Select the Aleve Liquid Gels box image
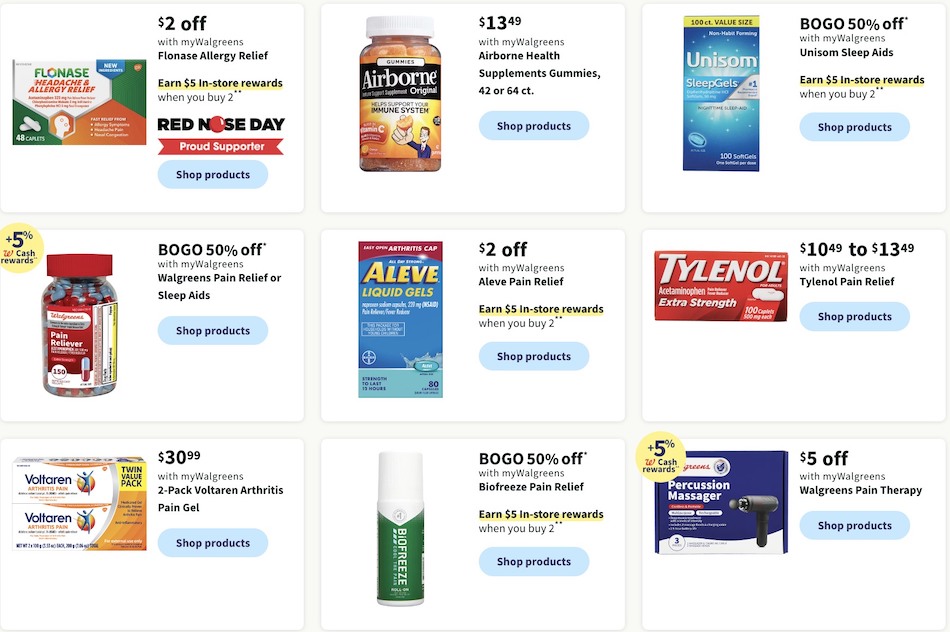 400,319
